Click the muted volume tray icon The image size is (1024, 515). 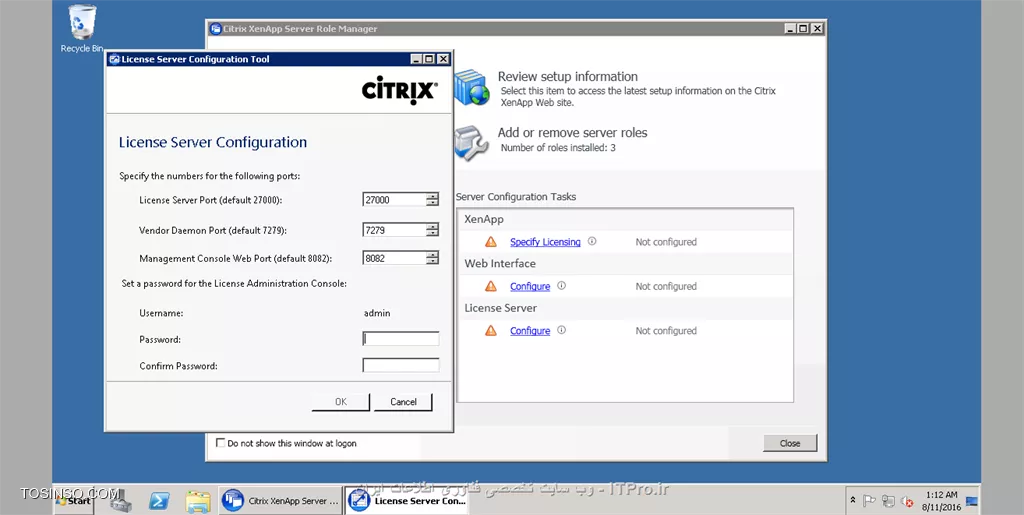[x=907, y=501]
